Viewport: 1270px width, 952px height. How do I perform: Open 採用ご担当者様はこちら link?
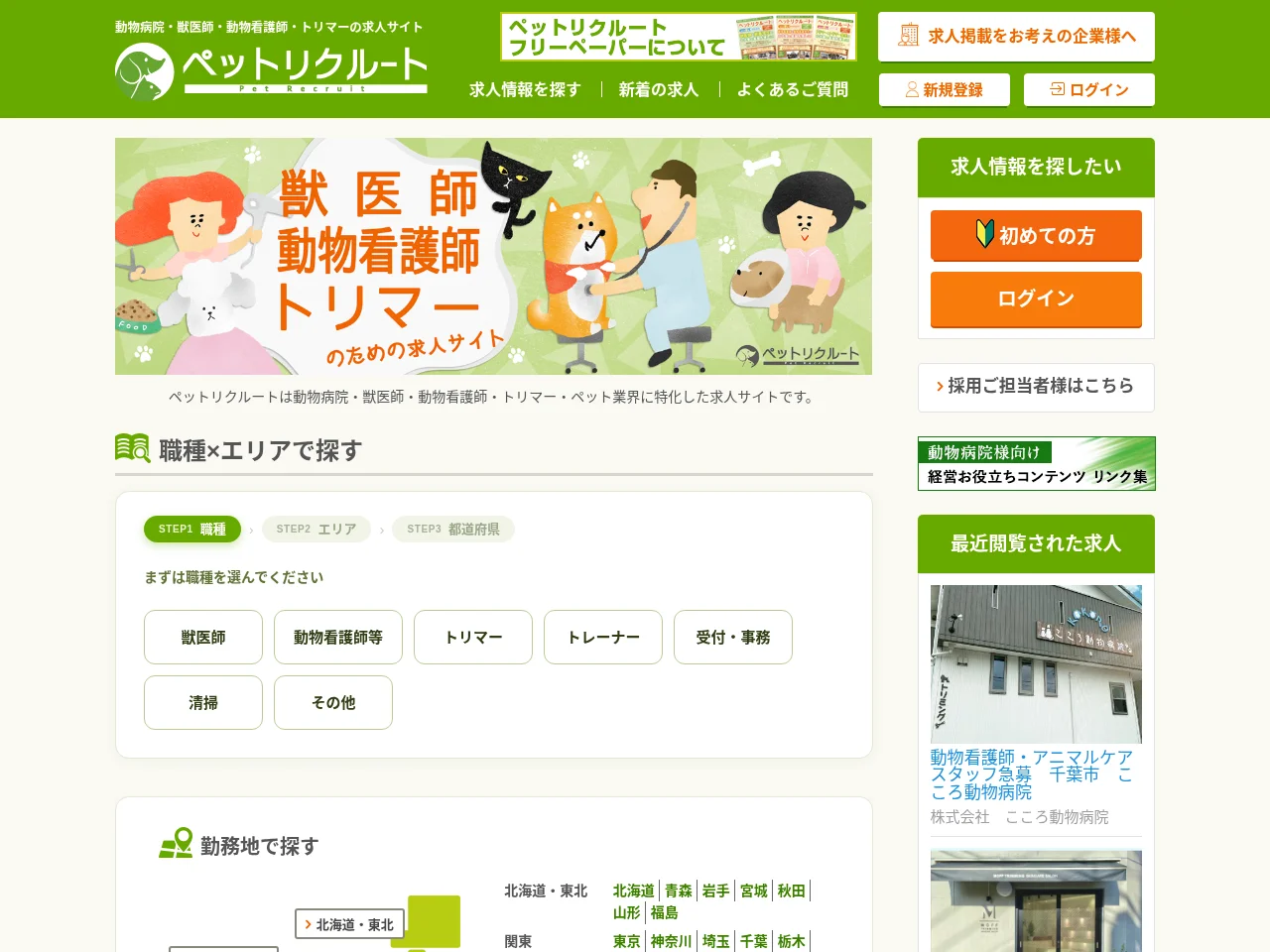tap(1036, 387)
